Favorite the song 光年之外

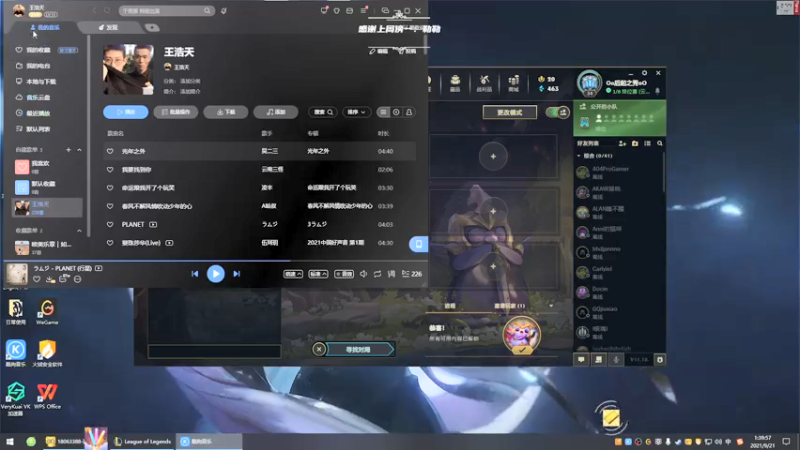point(110,151)
